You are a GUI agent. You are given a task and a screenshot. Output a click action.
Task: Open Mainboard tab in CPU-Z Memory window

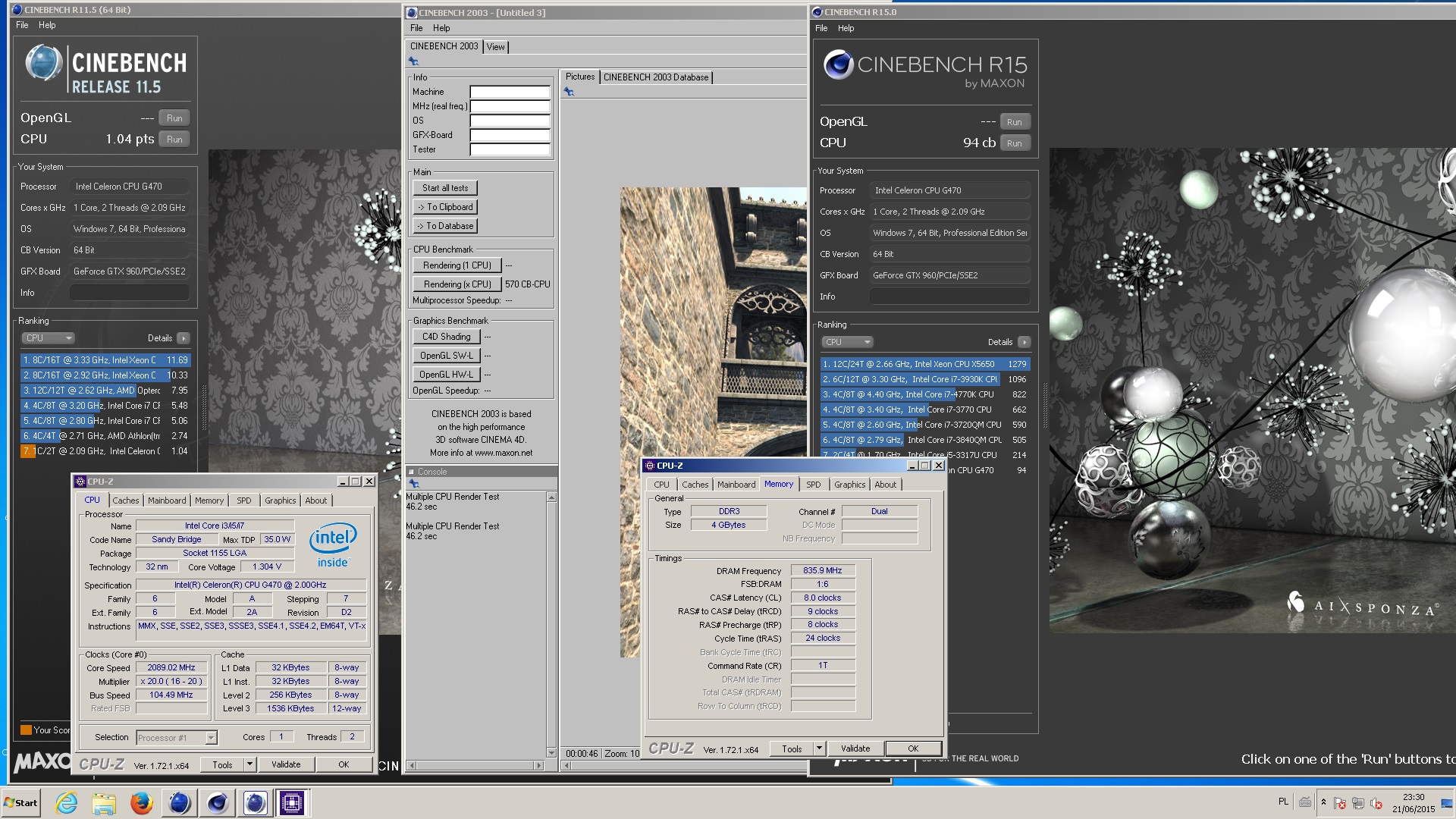[x=736, y=485]
